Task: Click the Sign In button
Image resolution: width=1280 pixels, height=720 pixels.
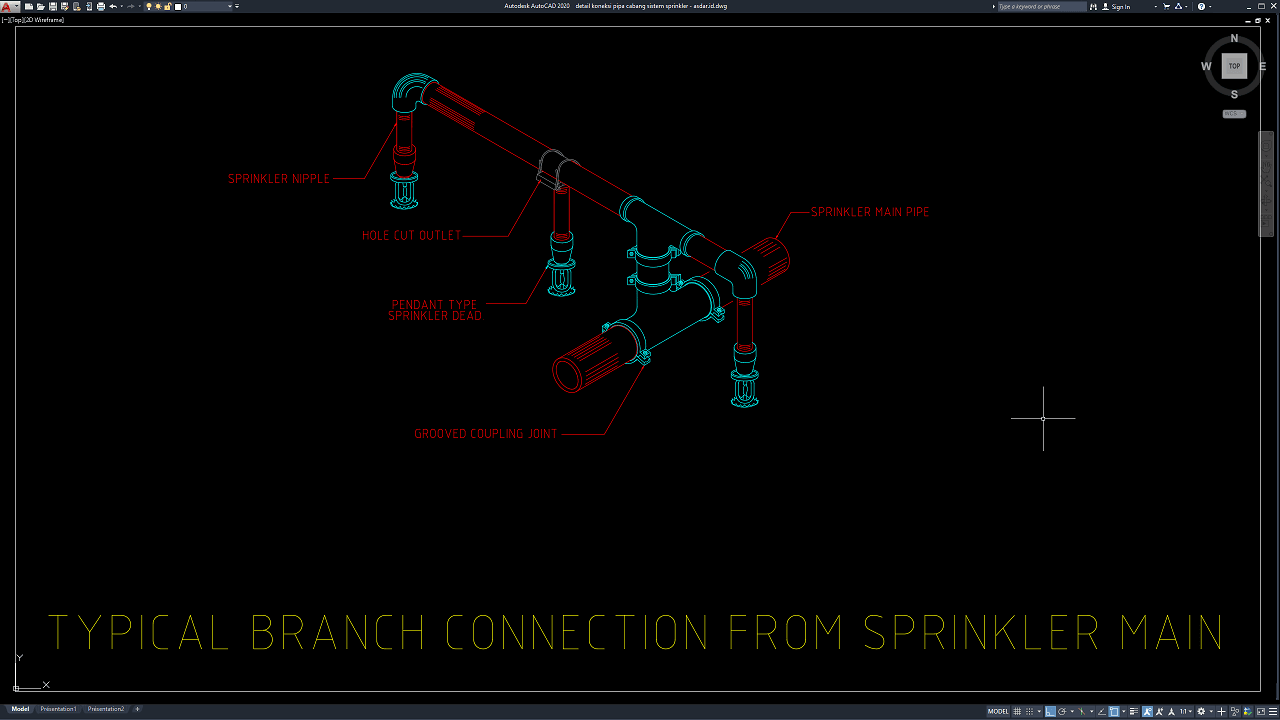Action: click(x=1120, y=6)
